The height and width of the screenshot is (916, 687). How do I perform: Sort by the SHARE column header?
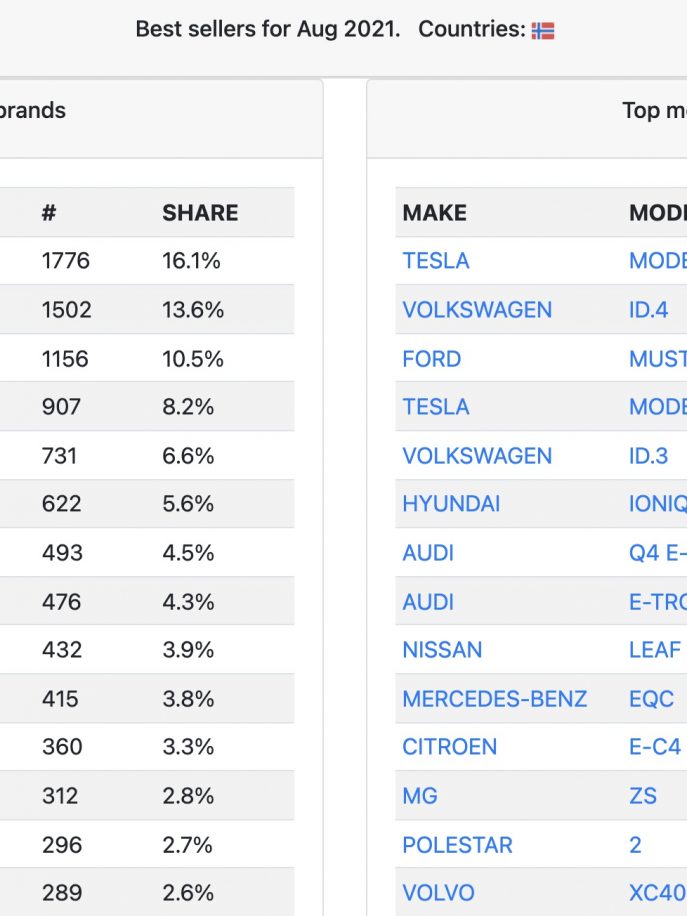pyautogui.click(x=200, y=213)
